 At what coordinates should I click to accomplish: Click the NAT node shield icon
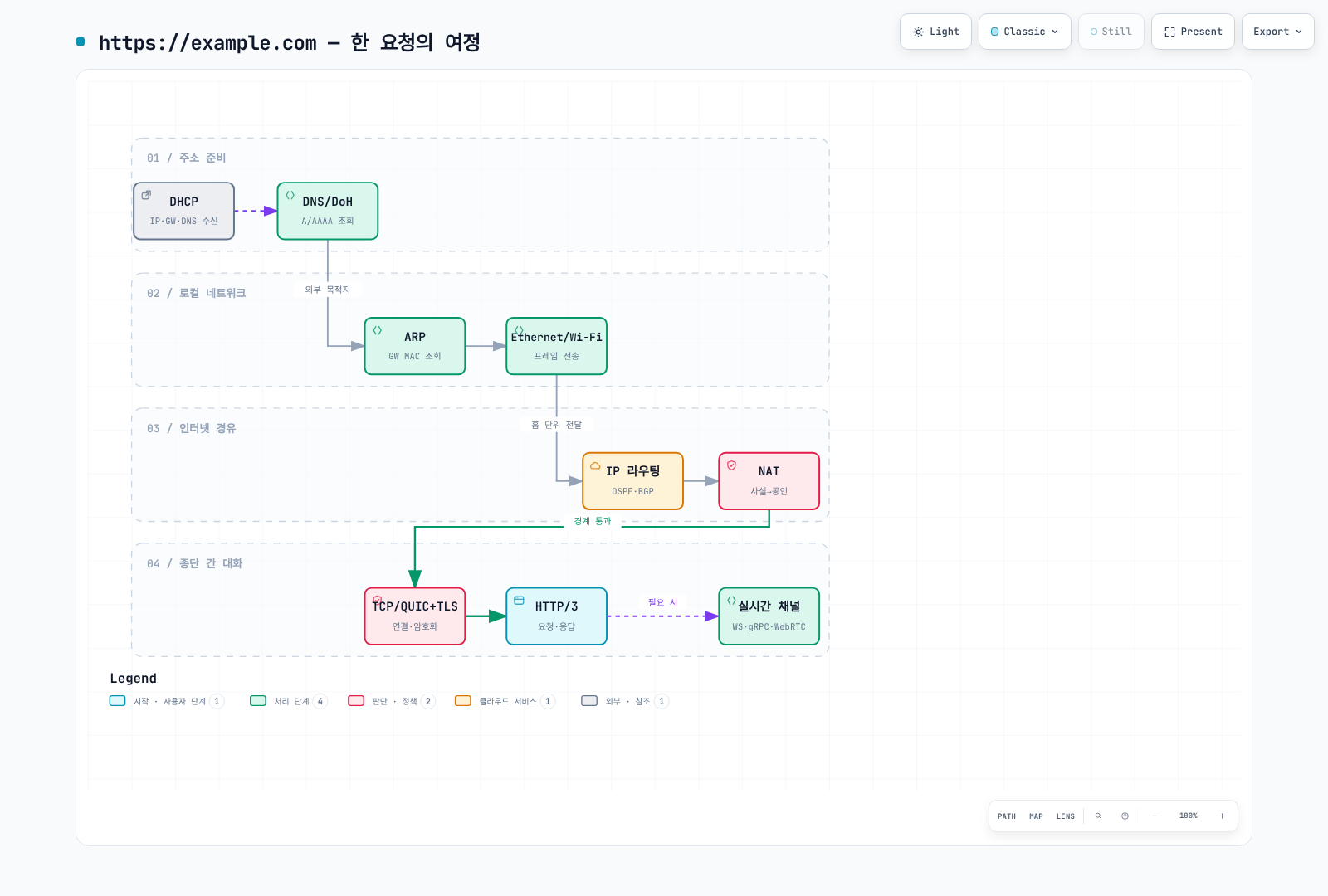tap(731, 465)
